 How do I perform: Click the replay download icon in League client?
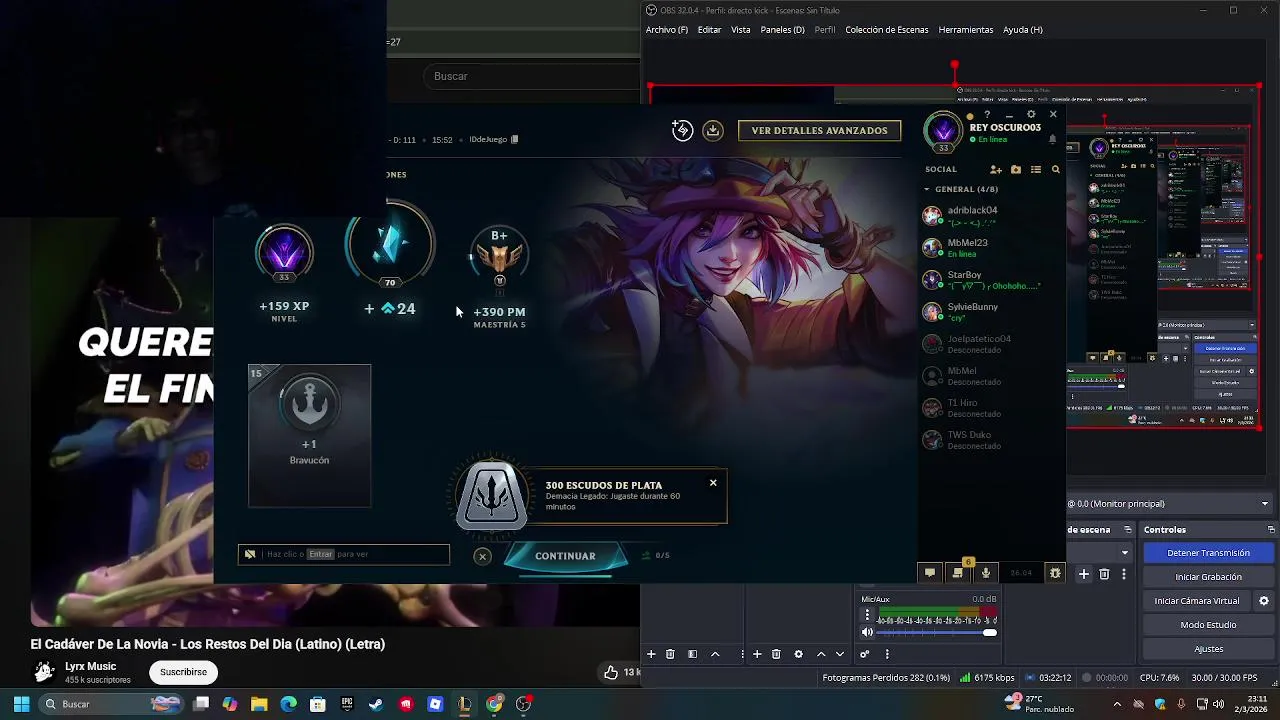click(713, 130)
